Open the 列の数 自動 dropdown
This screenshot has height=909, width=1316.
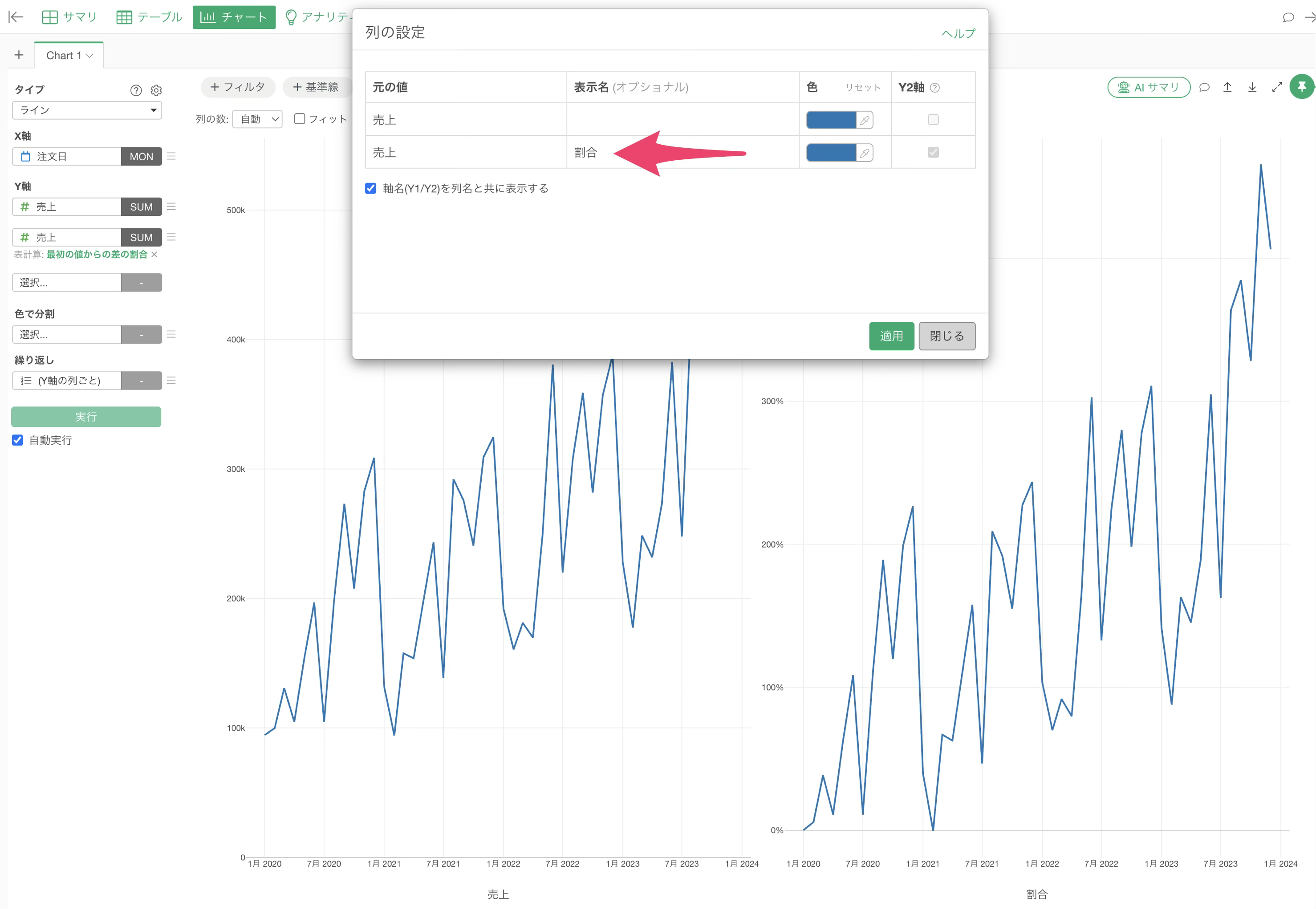click(x=257, y=119)
